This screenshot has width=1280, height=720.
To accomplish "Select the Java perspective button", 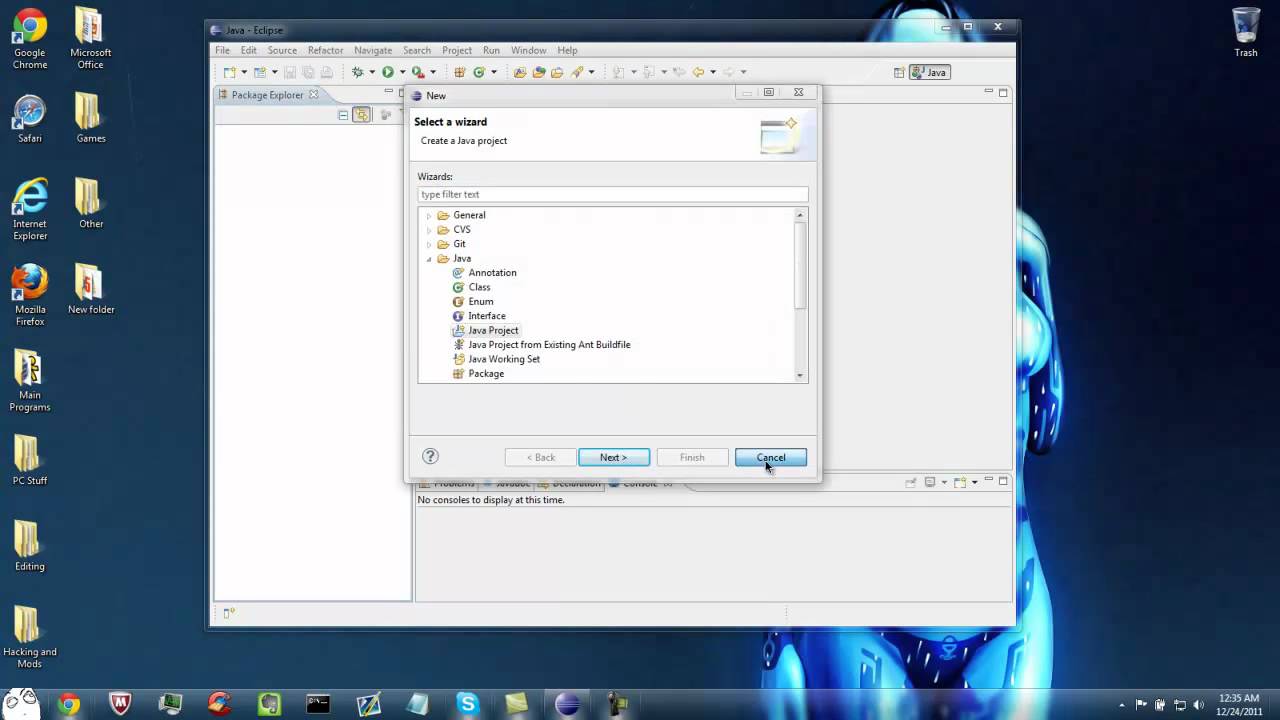I will click(x=930, y=72).
